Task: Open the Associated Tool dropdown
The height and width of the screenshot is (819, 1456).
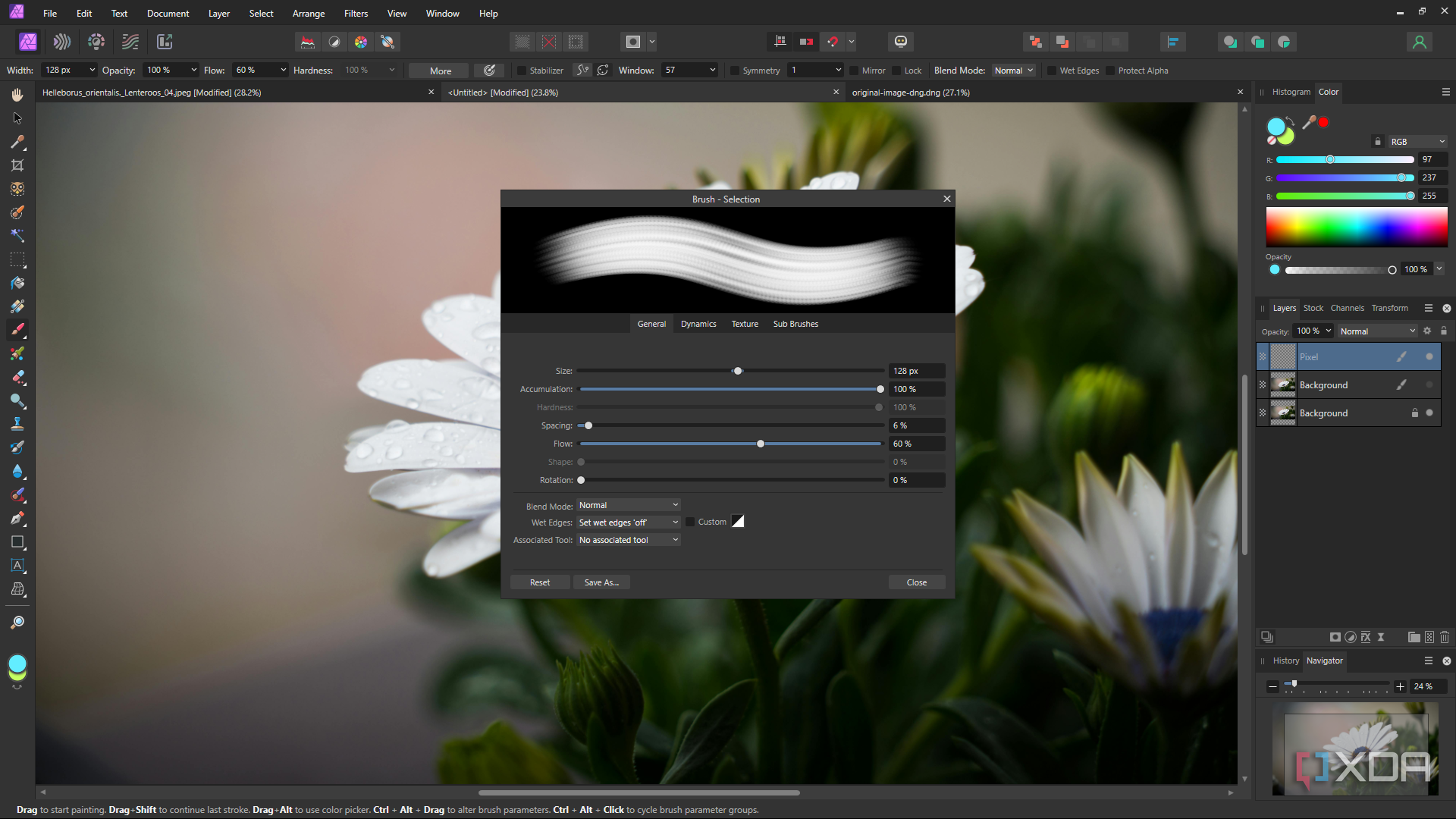Action: (629, 540)
